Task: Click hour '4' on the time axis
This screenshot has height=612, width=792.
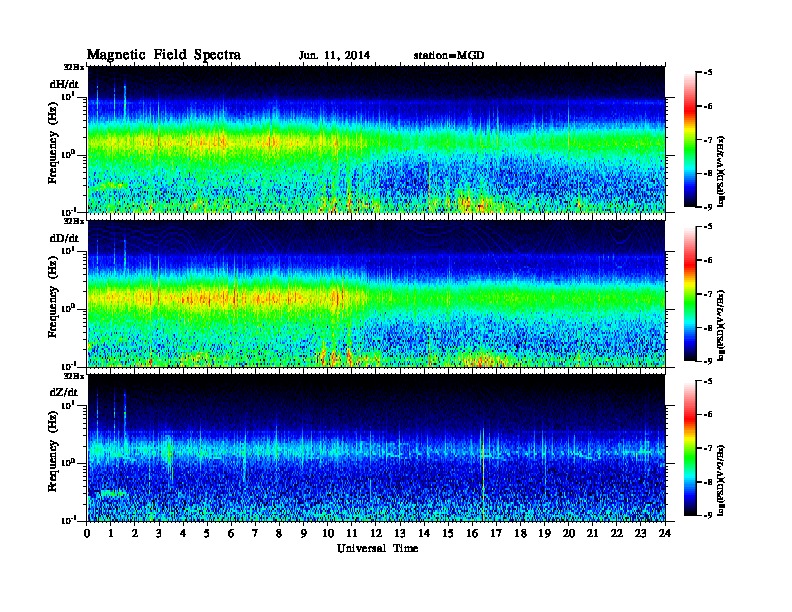Action: click(x=183, y=533)
